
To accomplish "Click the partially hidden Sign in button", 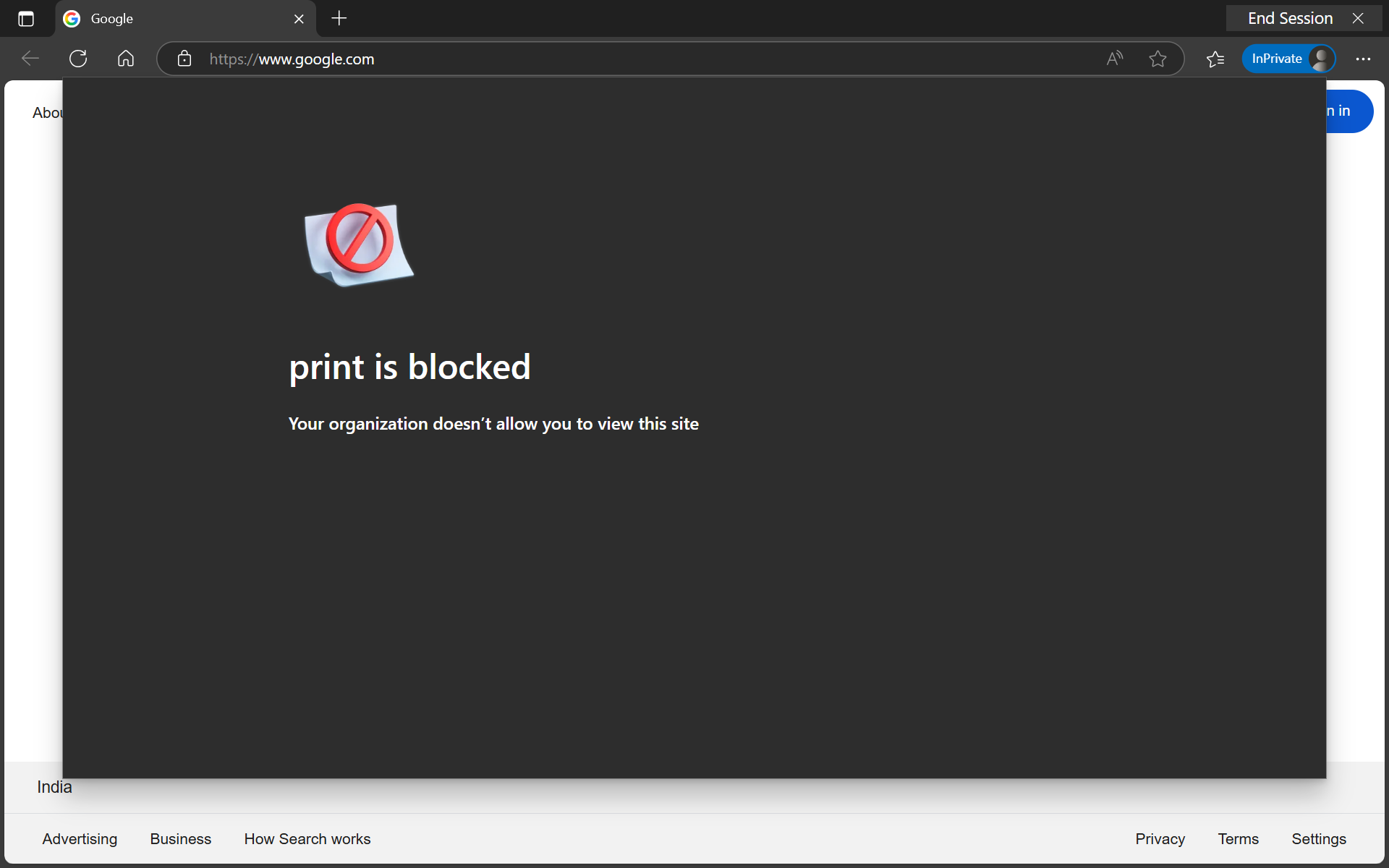I will click(x=1350, y=111).
